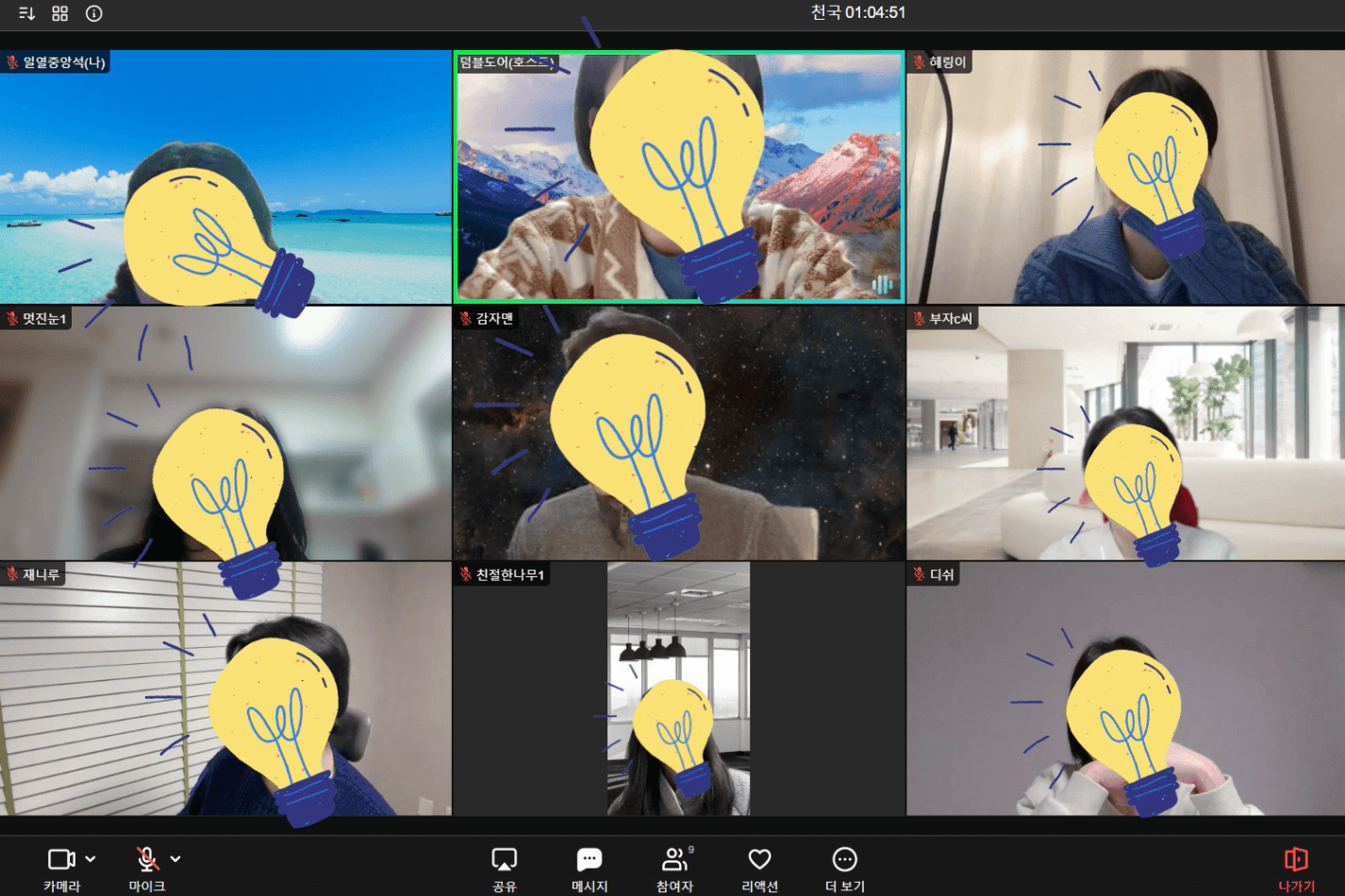Open the 메시지 chat panel
This screenshot has width=1345, height=896.
click(589, 869)
